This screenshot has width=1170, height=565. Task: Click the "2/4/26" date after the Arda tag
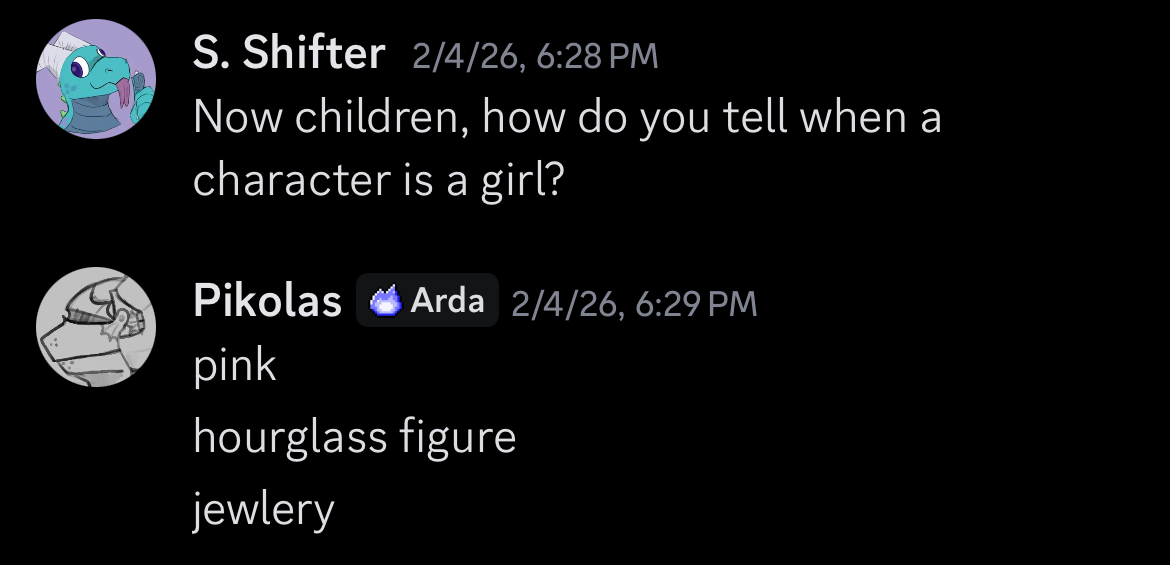coord(567,303)
